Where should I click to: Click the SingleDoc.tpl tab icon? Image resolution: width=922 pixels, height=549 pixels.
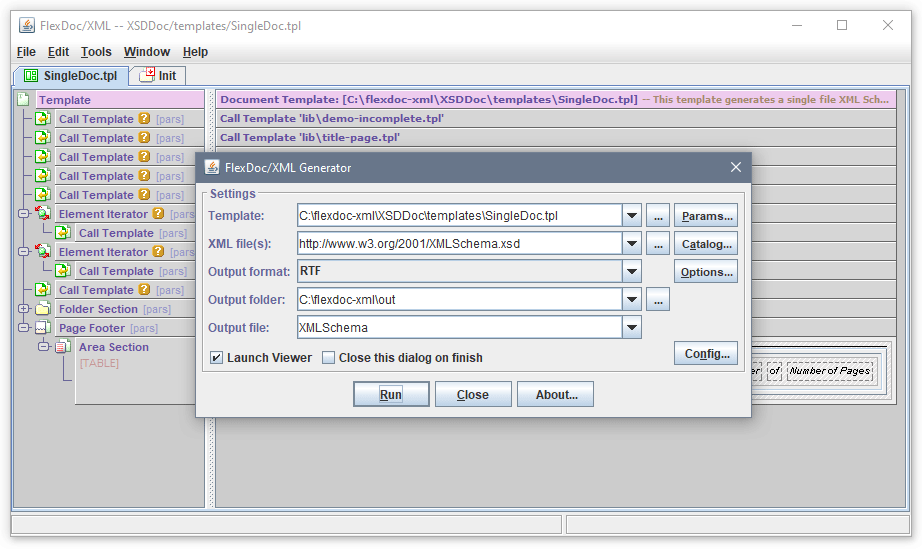(x=31, y=76)
